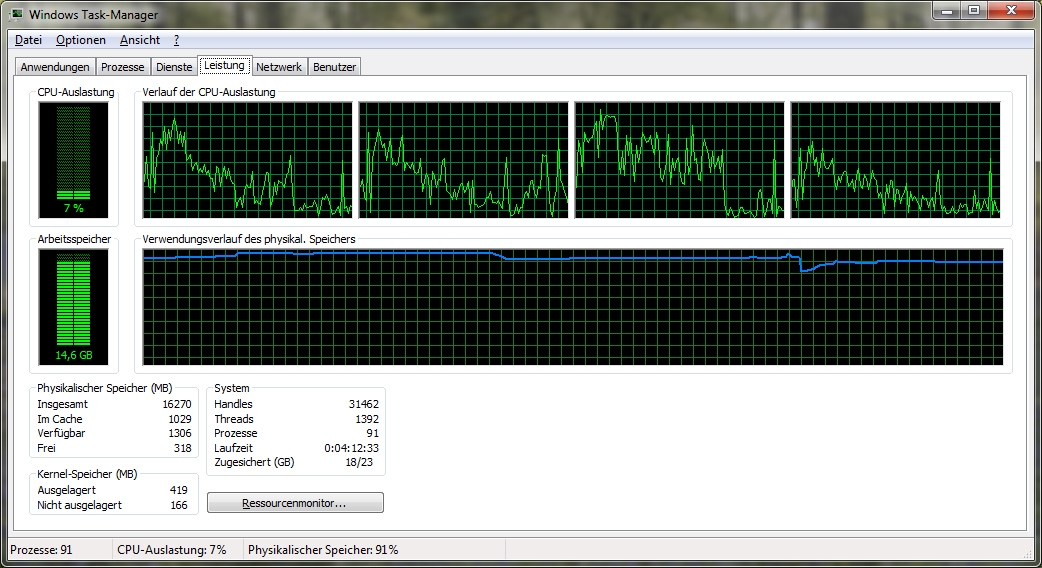Screen dimensions: 1042x568
Task: Click status bar text Prozesse: 91
Action: [x=41, y=550]
